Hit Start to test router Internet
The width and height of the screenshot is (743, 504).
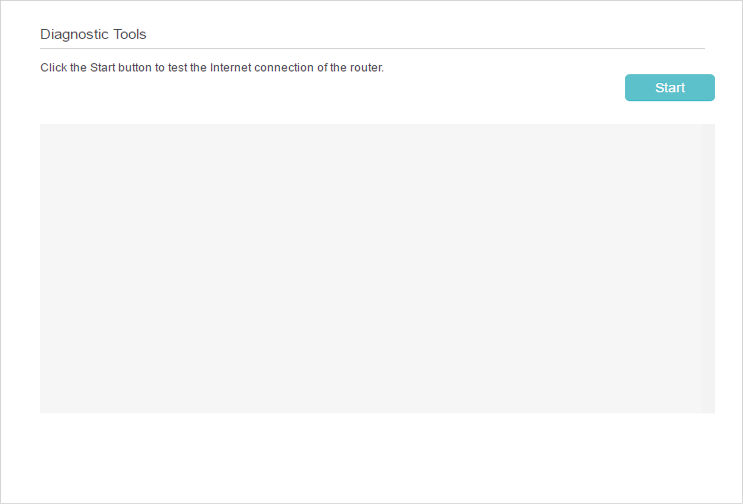(x=669, y=88)
